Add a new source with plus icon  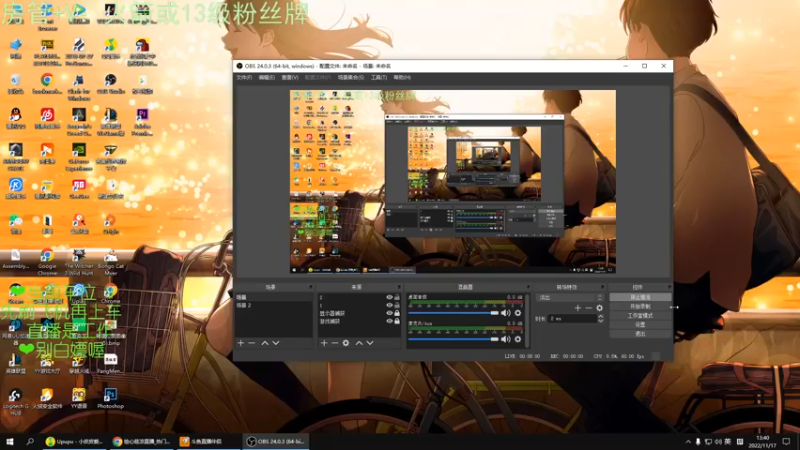[x=324, y=343]
